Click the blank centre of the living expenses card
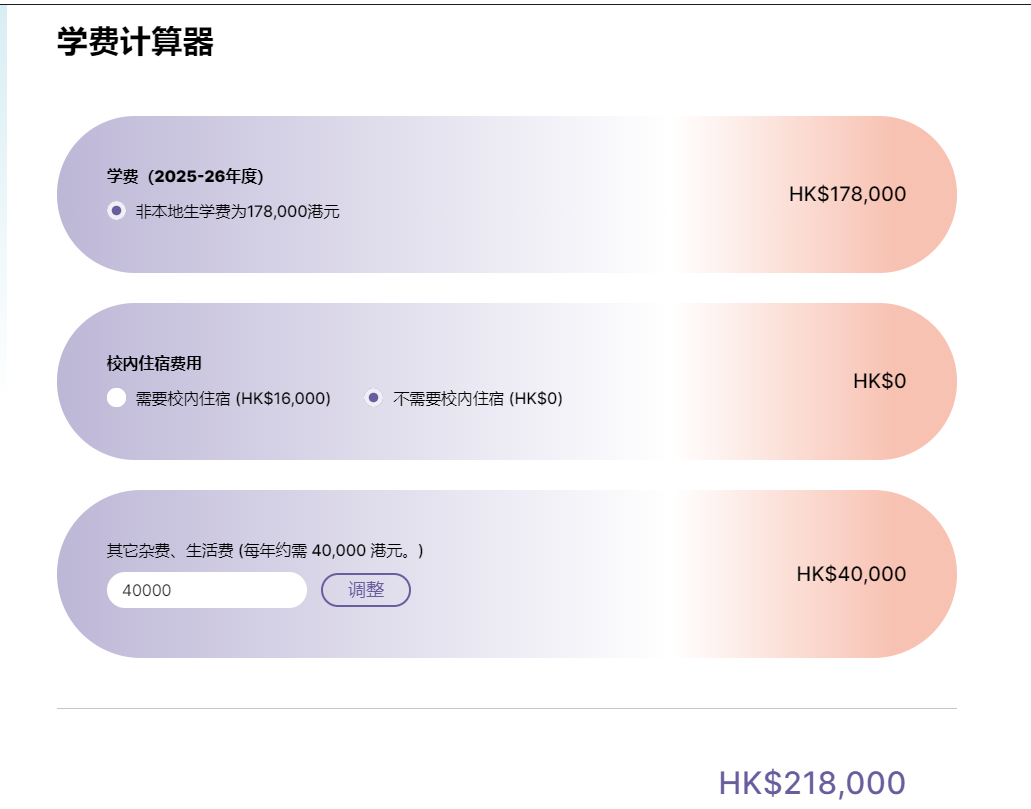Viewport: 1031px width, 809px height. pyautogui.click(x=600, y=574)
